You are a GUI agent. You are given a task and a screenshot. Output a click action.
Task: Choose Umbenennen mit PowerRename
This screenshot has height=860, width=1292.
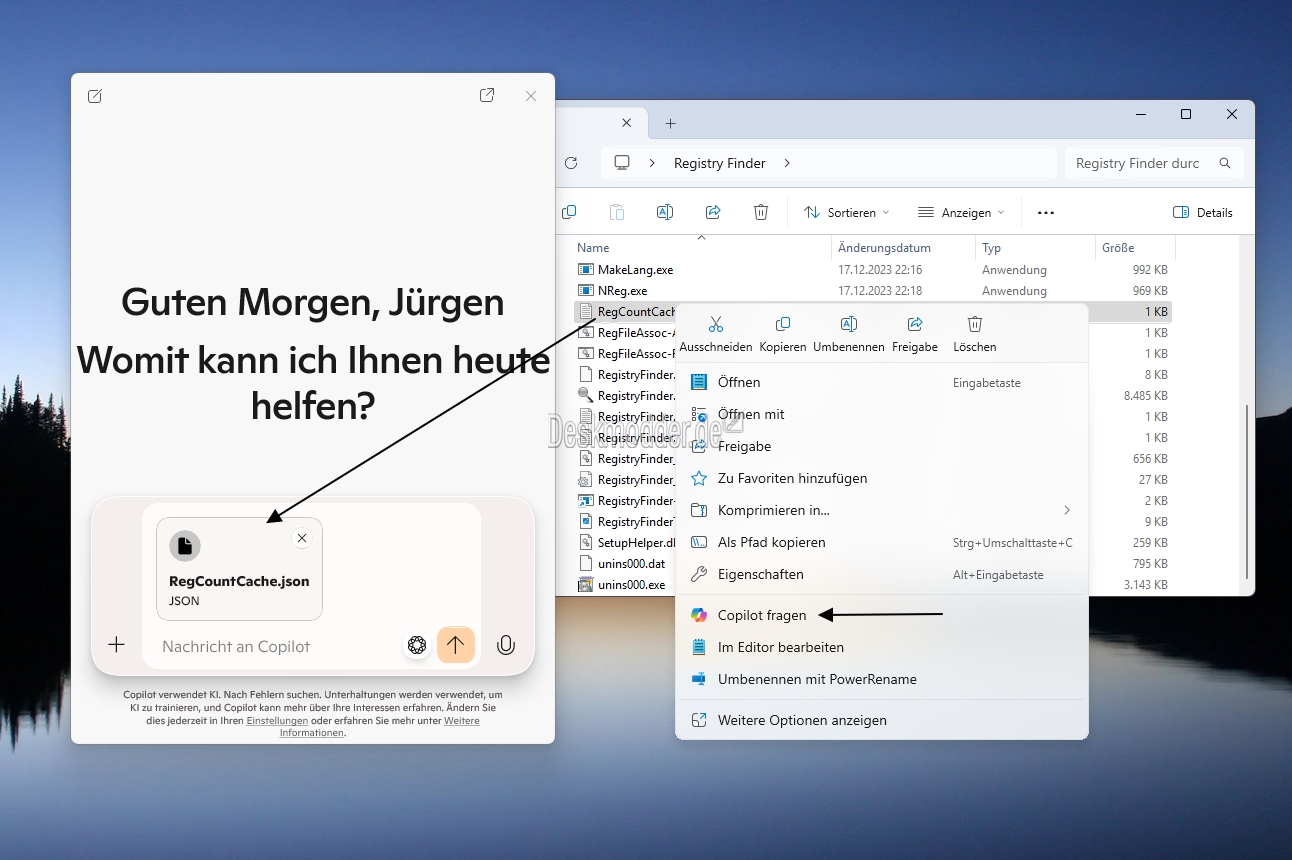click(x=881, y=679)
